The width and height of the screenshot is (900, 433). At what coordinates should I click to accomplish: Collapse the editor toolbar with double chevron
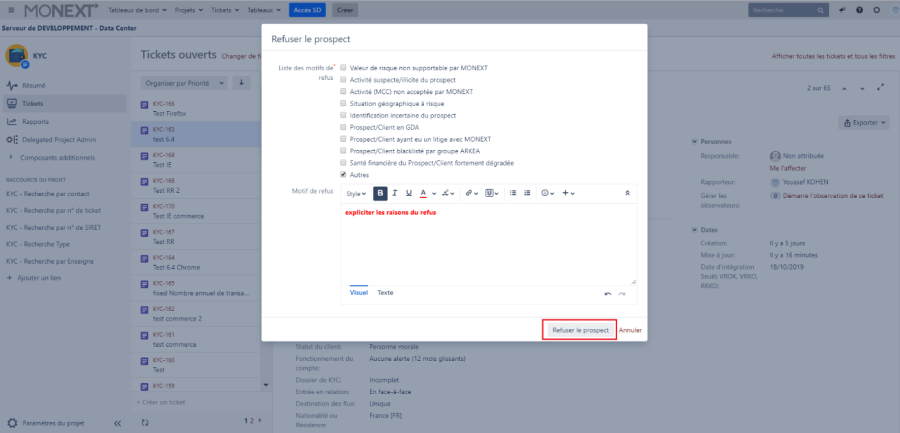pyautogui.click(x=627, y=193)
